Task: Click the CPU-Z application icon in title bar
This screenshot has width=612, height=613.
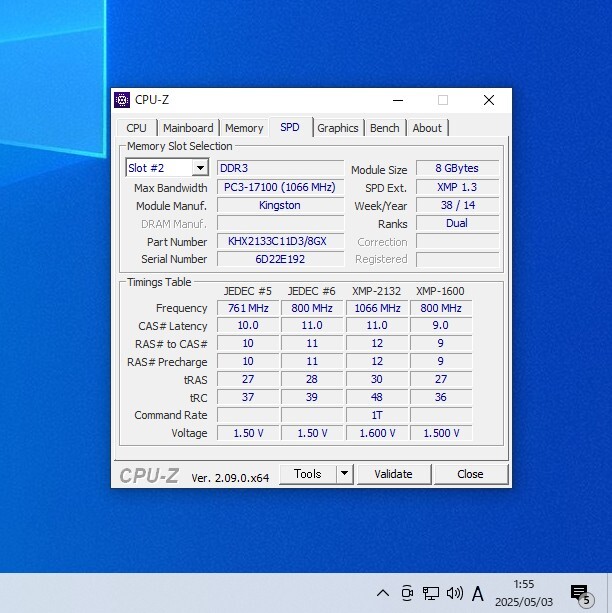Action: (122, 100)
